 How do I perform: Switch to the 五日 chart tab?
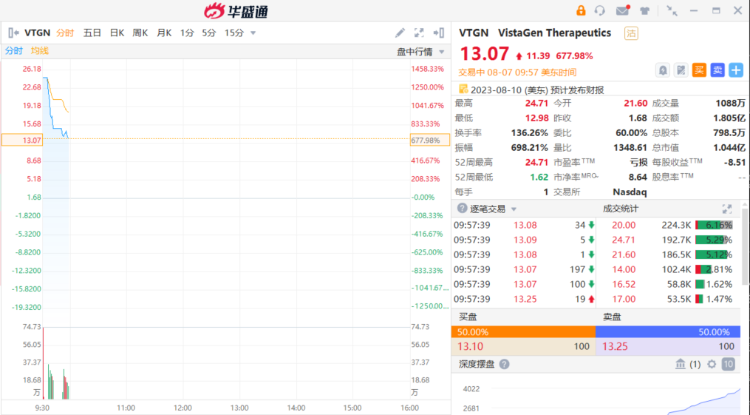92,33
